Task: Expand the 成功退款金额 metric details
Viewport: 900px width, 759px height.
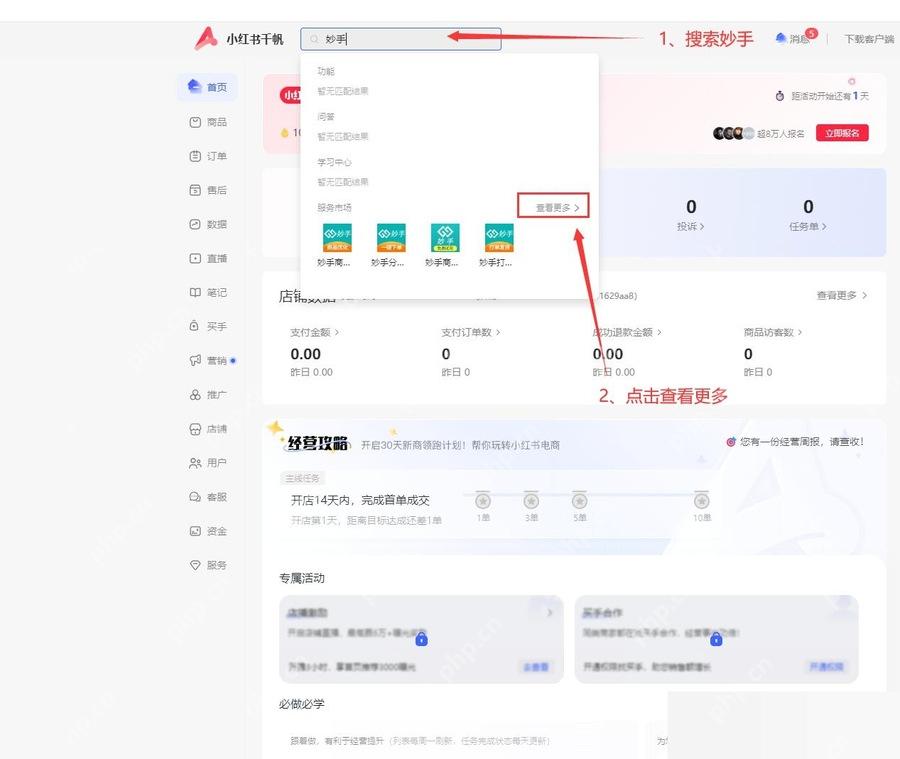Action: tap(627, 332)
